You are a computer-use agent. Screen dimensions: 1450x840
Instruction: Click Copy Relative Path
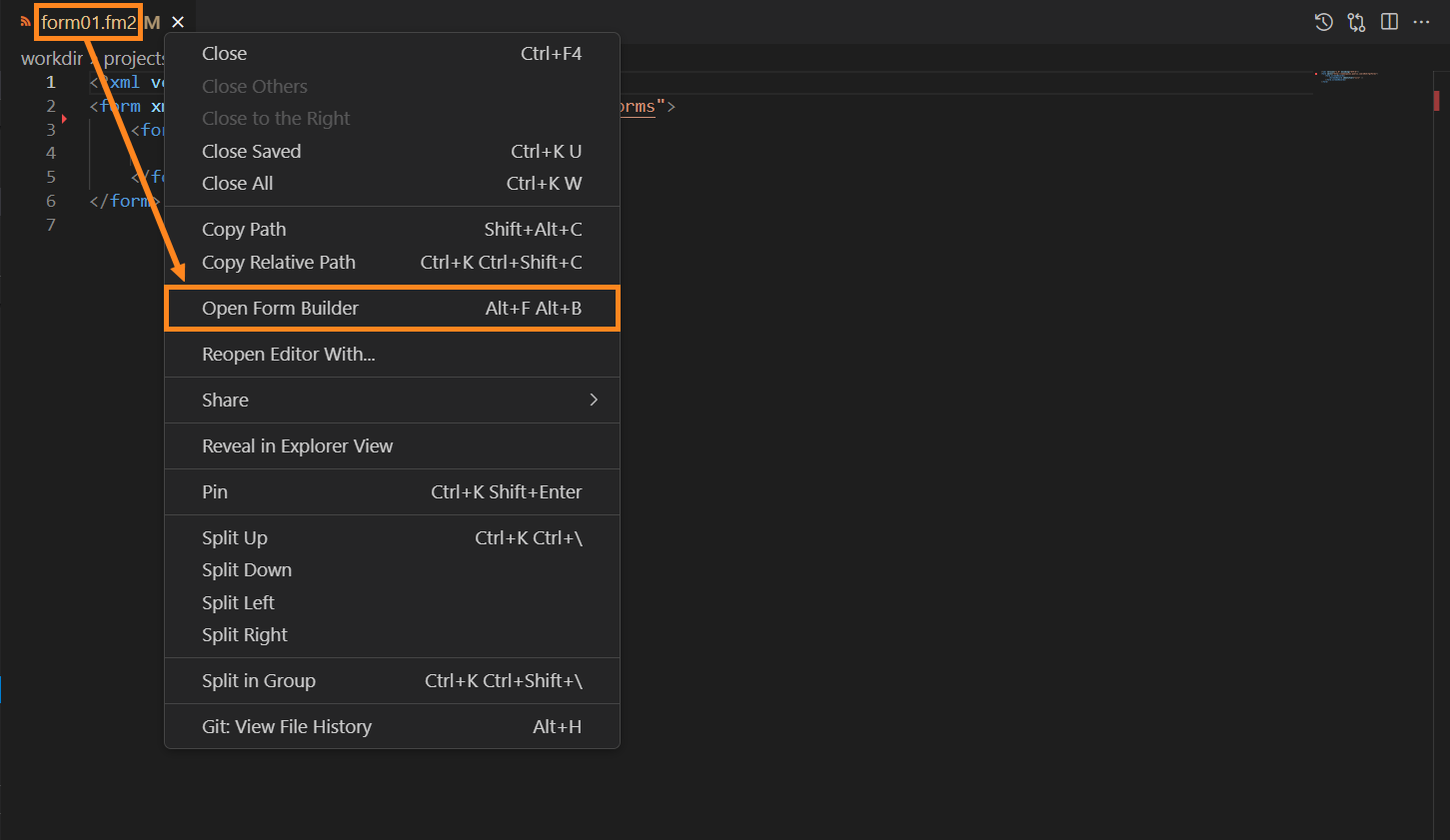pos(278,262)
